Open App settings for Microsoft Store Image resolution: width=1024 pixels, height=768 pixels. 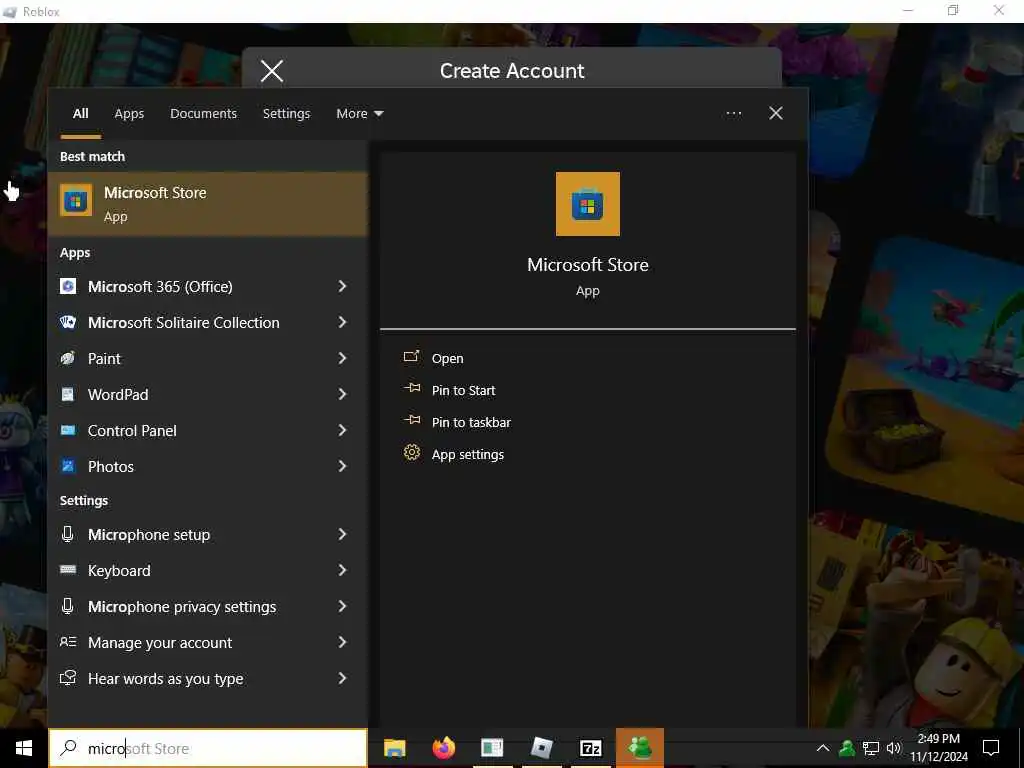468,455
